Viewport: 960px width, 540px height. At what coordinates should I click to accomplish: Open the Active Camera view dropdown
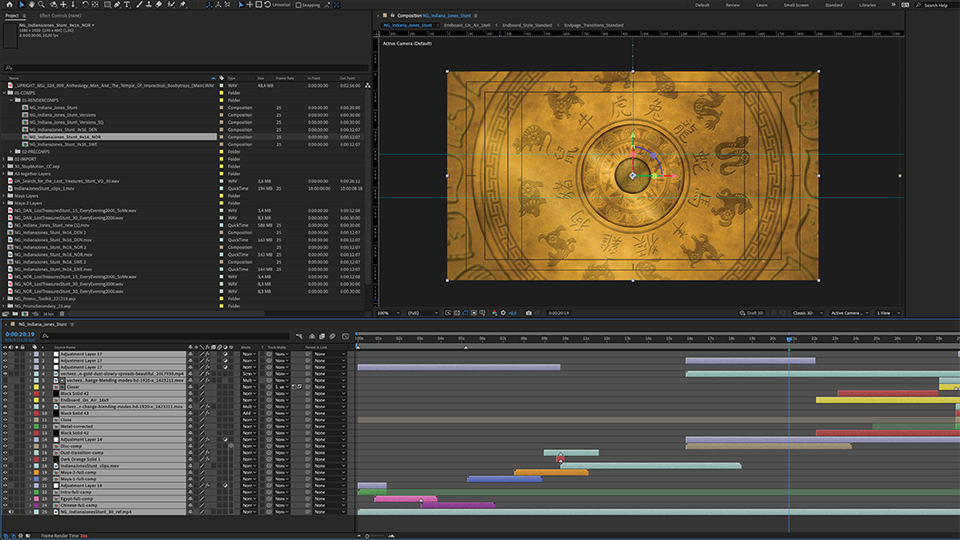[x=848, y=313]
